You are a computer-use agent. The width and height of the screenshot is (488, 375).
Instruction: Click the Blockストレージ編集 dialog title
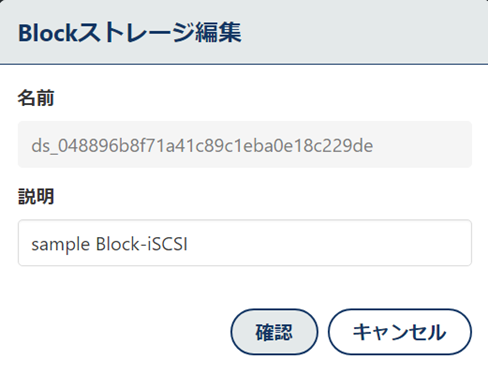(x=130, y=33)
